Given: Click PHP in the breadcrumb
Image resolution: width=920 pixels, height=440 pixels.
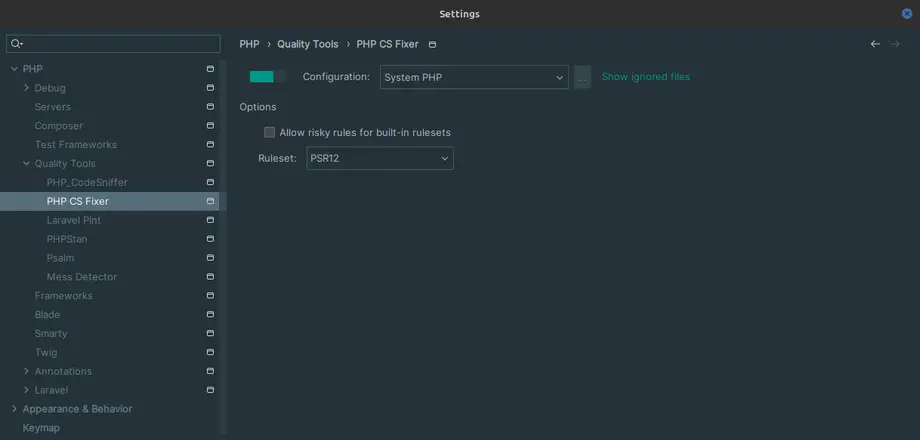Looking at the screenshot, I should tap(249, 44).
